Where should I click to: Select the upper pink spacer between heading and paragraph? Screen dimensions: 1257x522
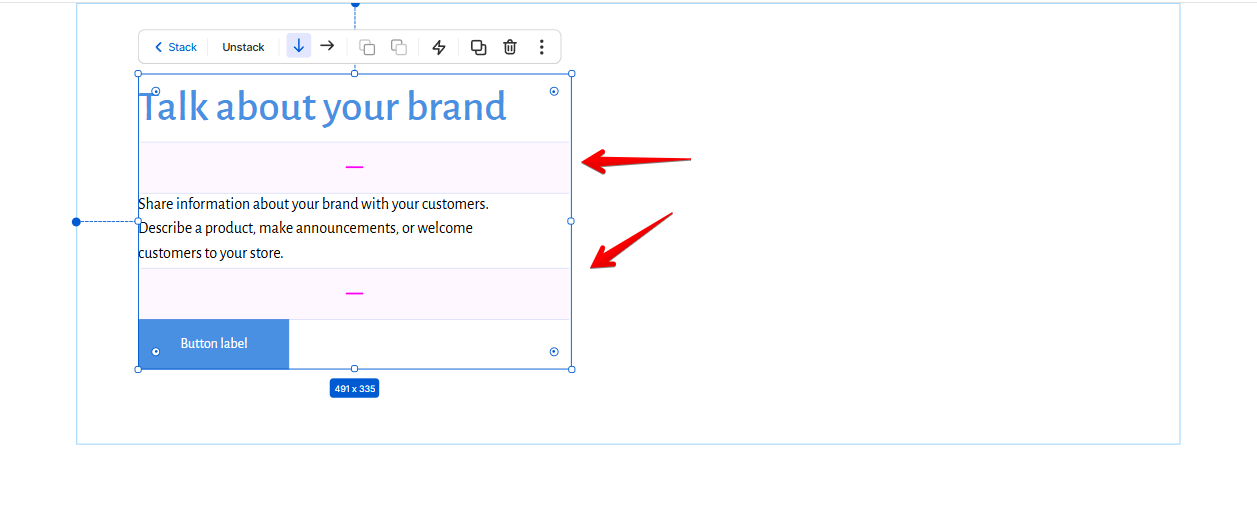(355, 168)
